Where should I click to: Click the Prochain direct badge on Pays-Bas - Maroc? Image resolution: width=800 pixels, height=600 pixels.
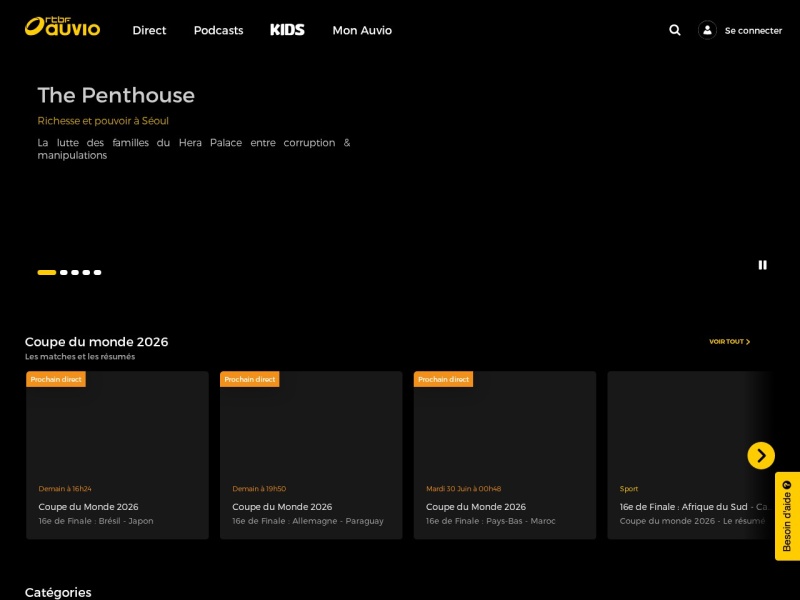[444, 379]
